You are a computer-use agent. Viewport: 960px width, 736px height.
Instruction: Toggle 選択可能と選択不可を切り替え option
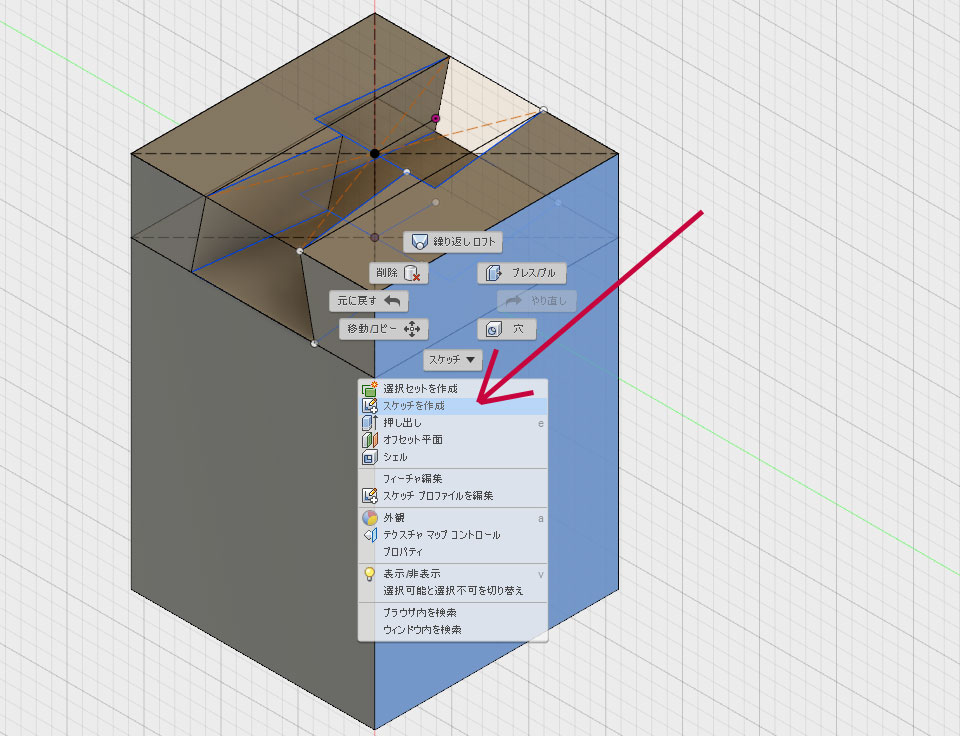453,591
